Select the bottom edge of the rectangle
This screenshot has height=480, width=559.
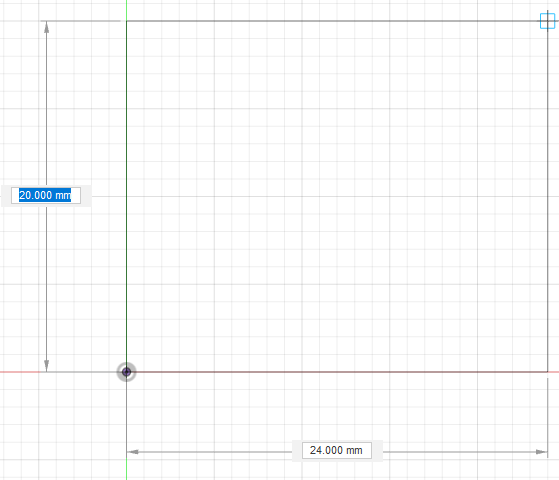337,372
